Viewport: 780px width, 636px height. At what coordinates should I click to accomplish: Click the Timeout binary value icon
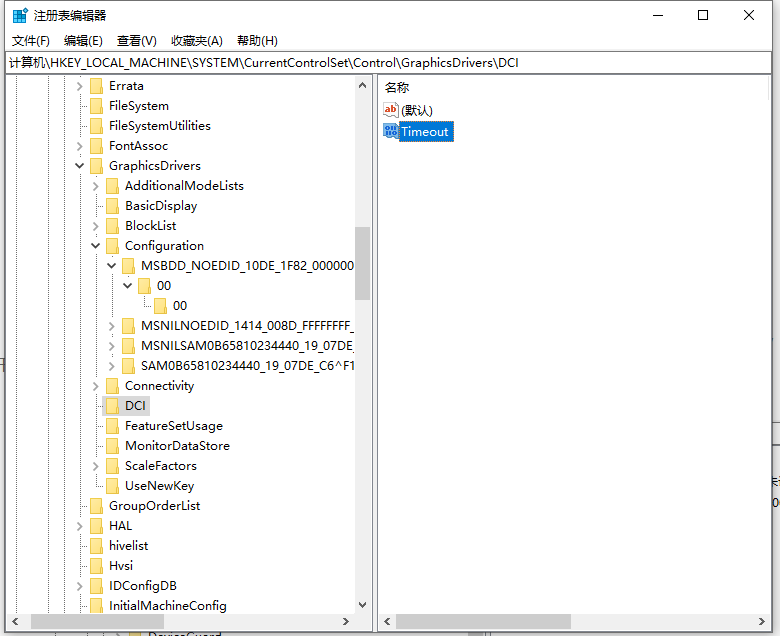[x=390, y=131]
